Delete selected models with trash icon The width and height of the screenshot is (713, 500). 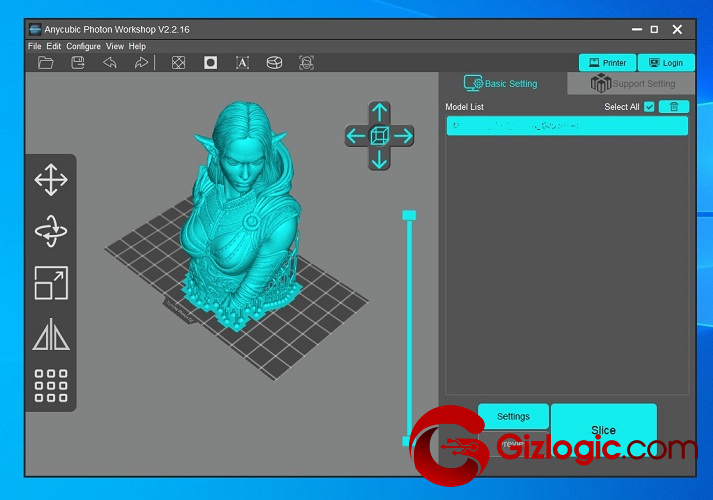674,107
